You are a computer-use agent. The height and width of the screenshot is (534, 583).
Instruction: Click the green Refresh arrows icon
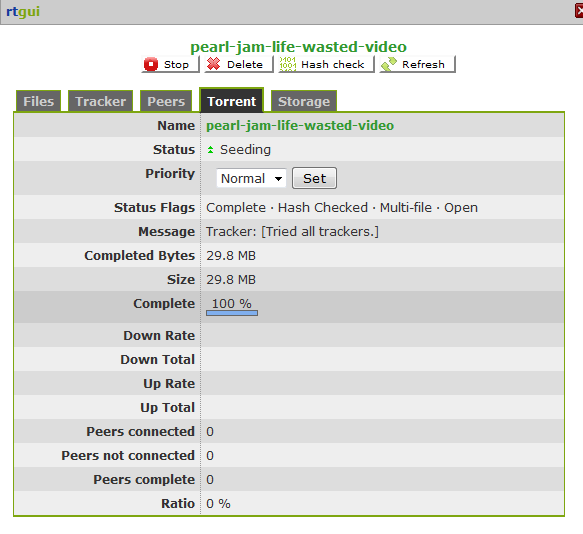(x=389, y=64)
